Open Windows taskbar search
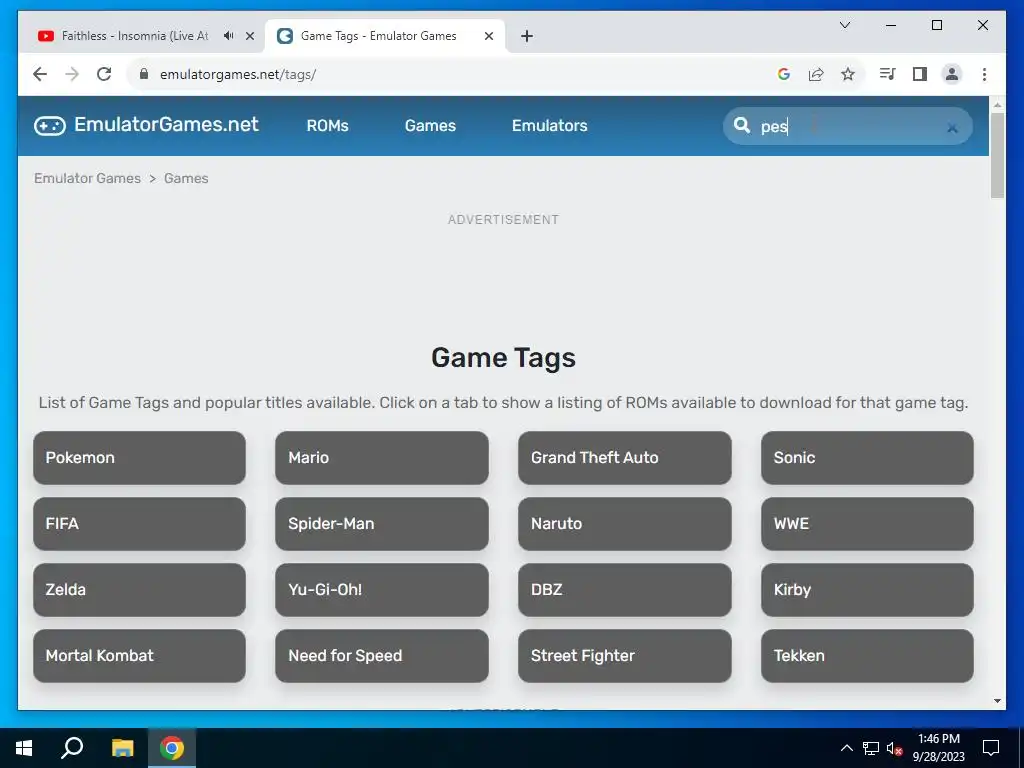 (x=72, y=748)
